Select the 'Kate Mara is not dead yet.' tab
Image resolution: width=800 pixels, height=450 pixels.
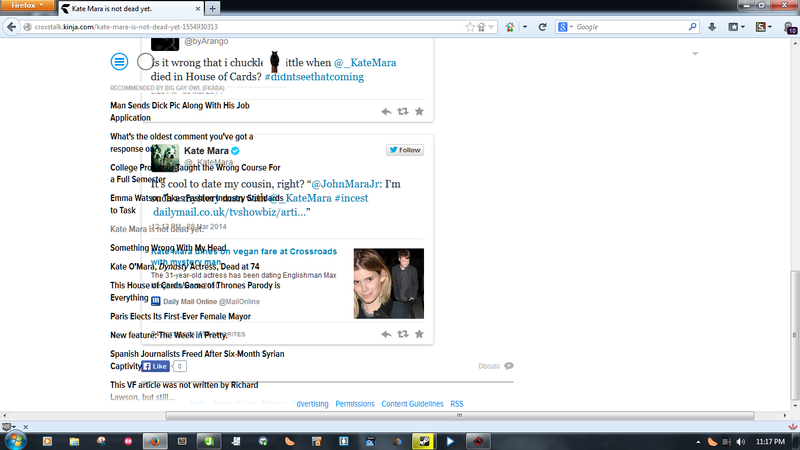pyautogui.click(x=132, y=9)
